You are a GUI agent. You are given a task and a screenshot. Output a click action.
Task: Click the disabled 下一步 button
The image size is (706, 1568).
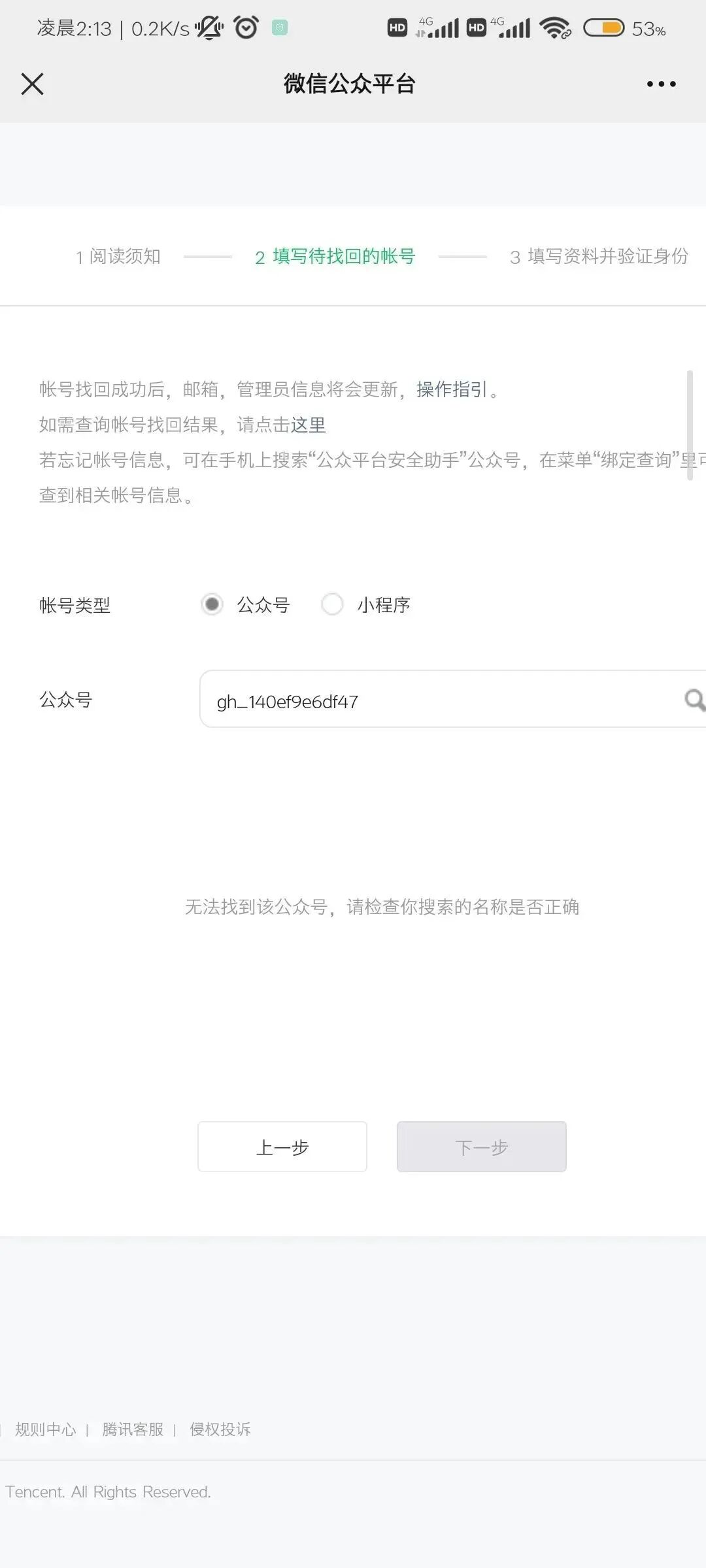pos(482,1147)
